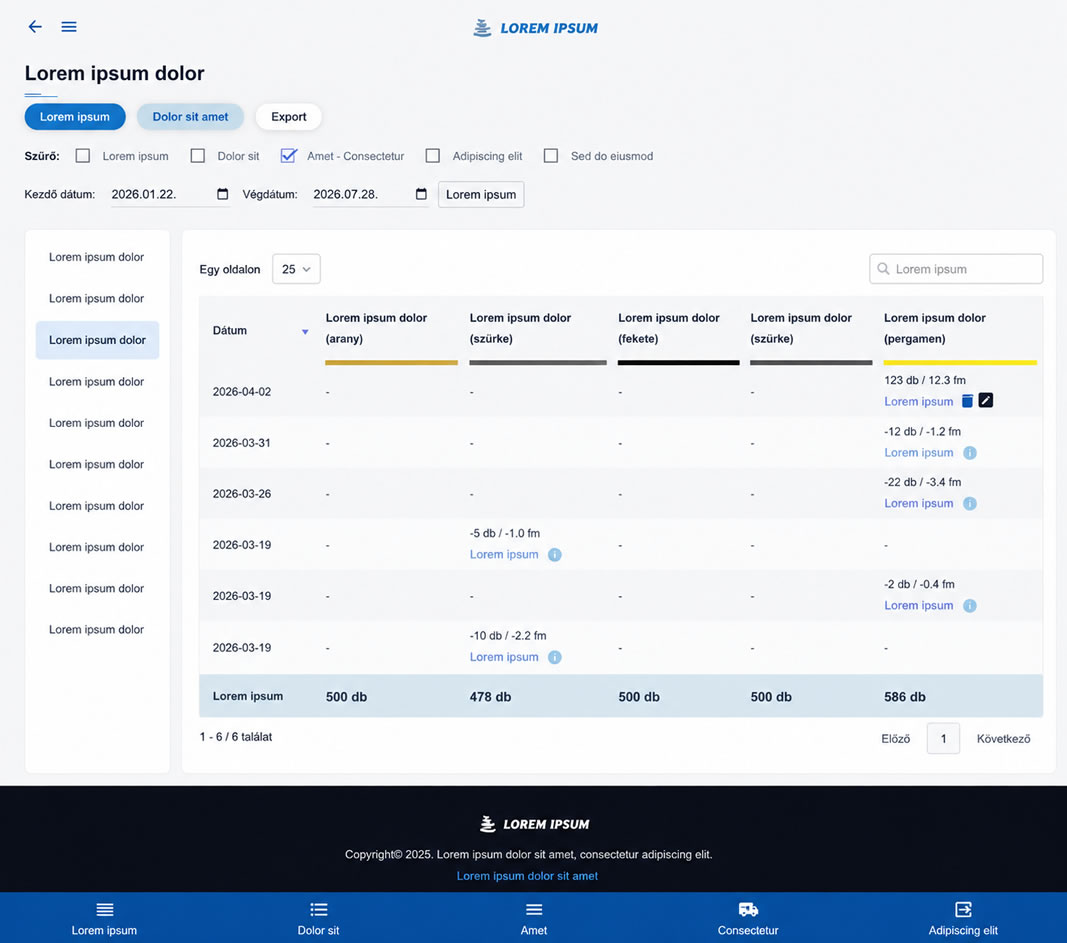Select page number 1 in the pagination
The image size is (1067, 943).
point(943,738)
